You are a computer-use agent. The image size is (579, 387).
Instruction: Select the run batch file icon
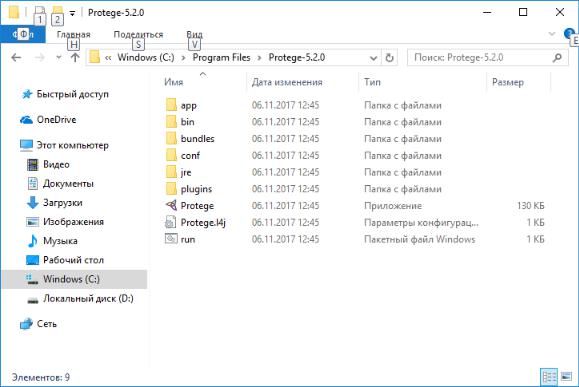point(171,239)
